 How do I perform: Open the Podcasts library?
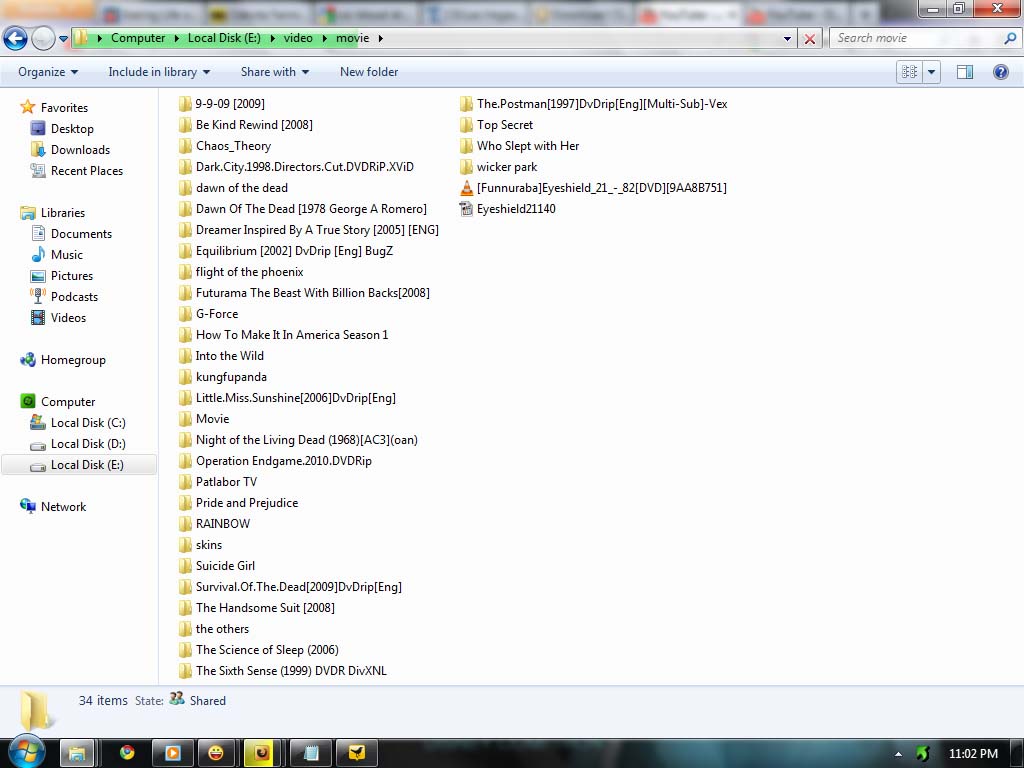tap(74, 296)
